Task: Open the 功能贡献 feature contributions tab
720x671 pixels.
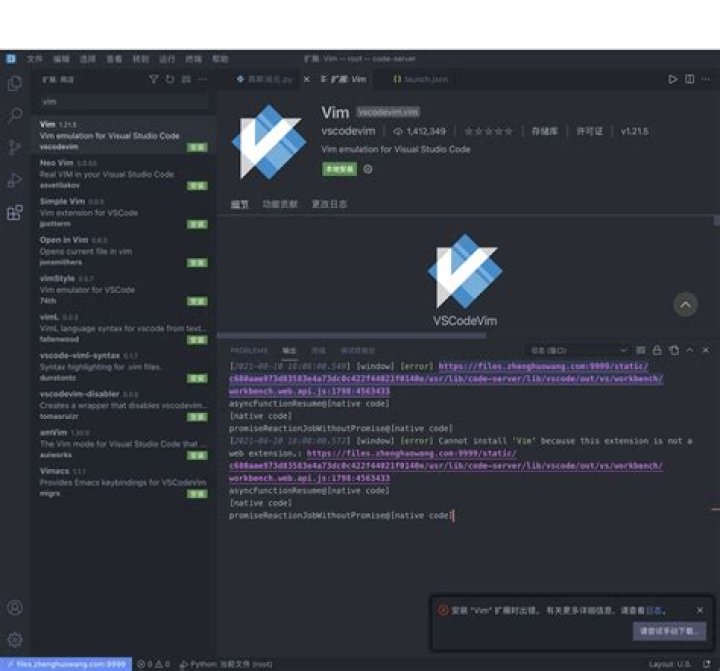Action: coord(280,204)
